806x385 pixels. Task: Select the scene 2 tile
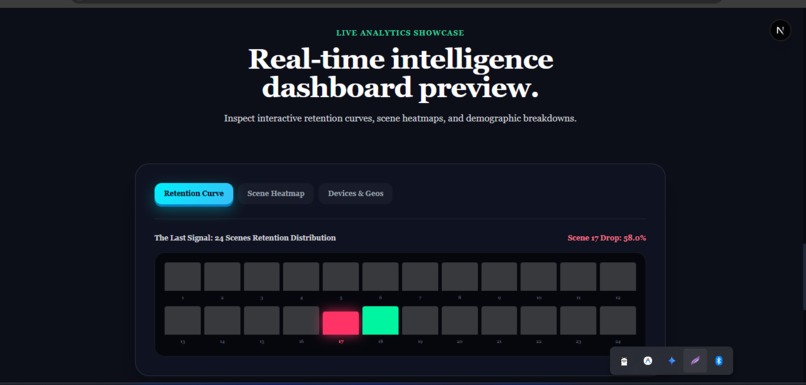[222, 277]
